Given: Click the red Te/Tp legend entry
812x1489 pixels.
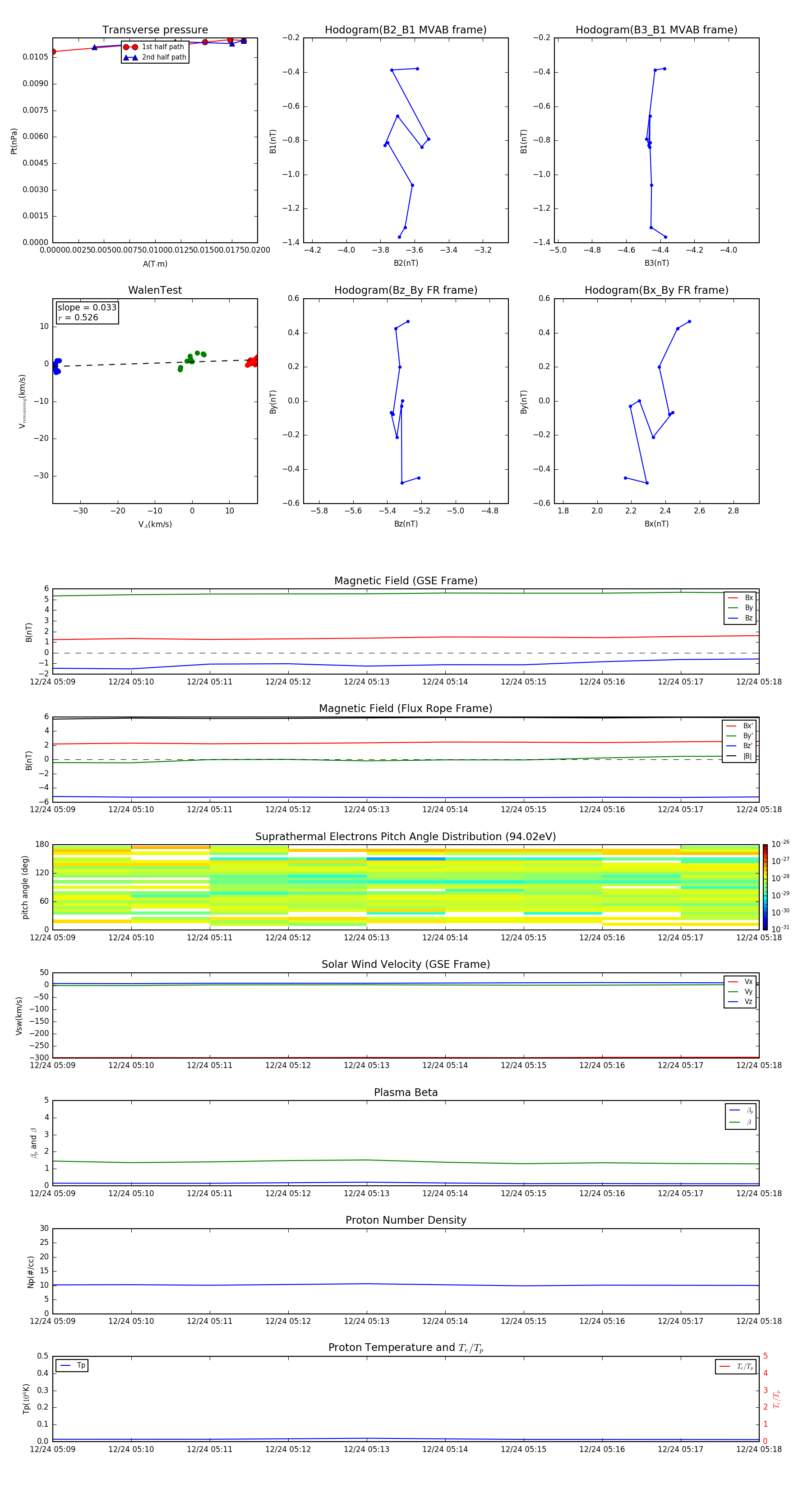Looking at the screenshot, I should click(736, 1366).
